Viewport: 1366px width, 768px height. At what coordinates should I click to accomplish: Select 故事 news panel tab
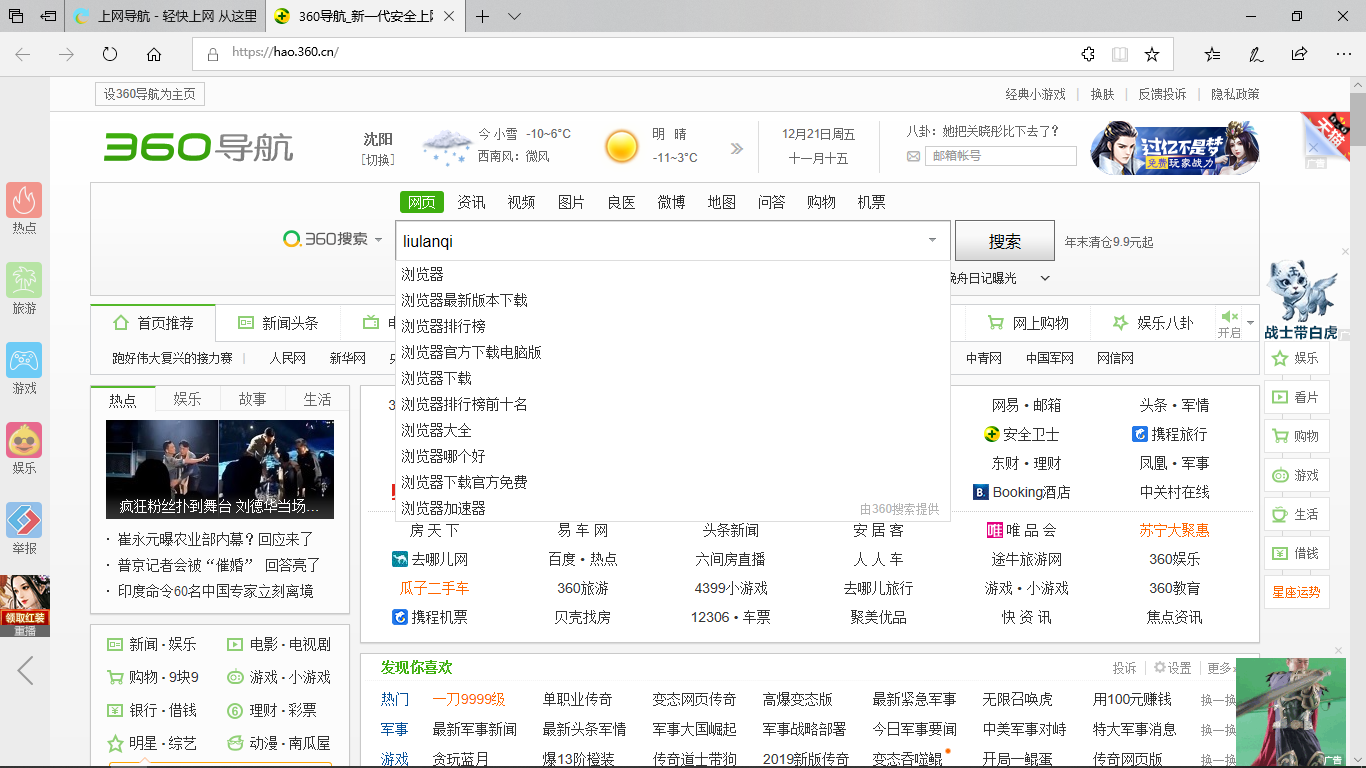252,399
